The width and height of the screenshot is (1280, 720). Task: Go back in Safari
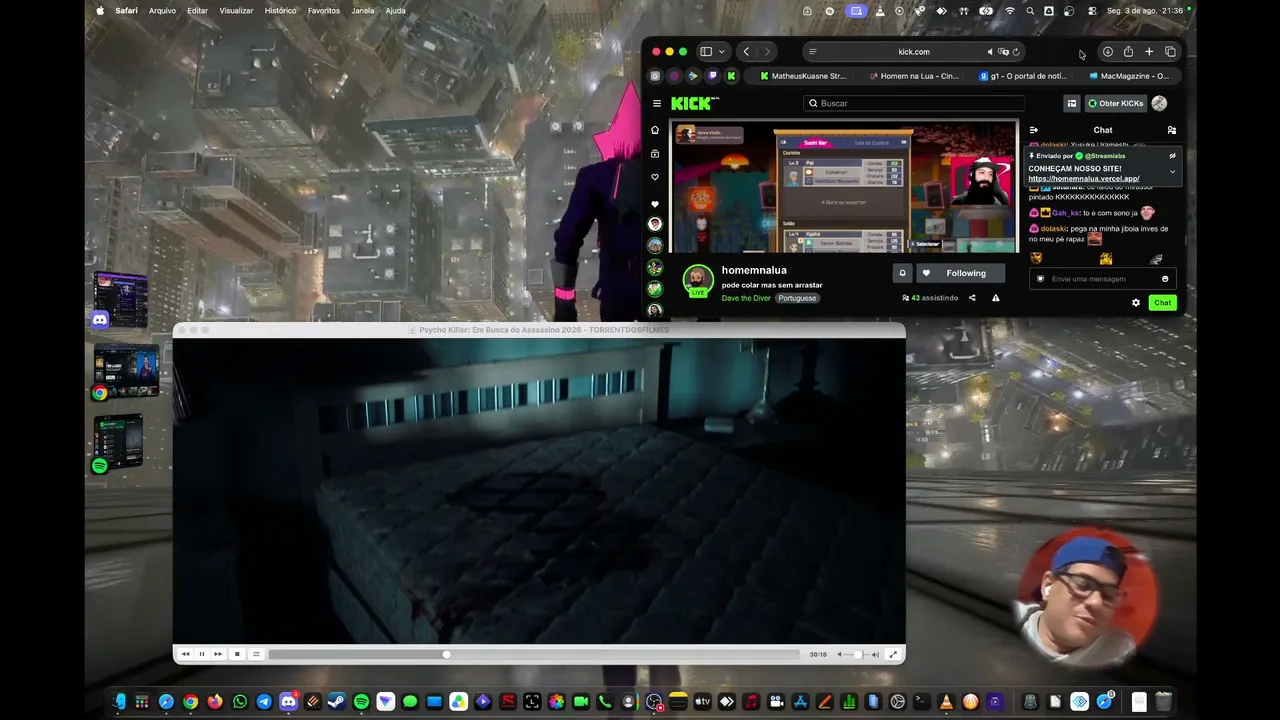pos(746,52)
